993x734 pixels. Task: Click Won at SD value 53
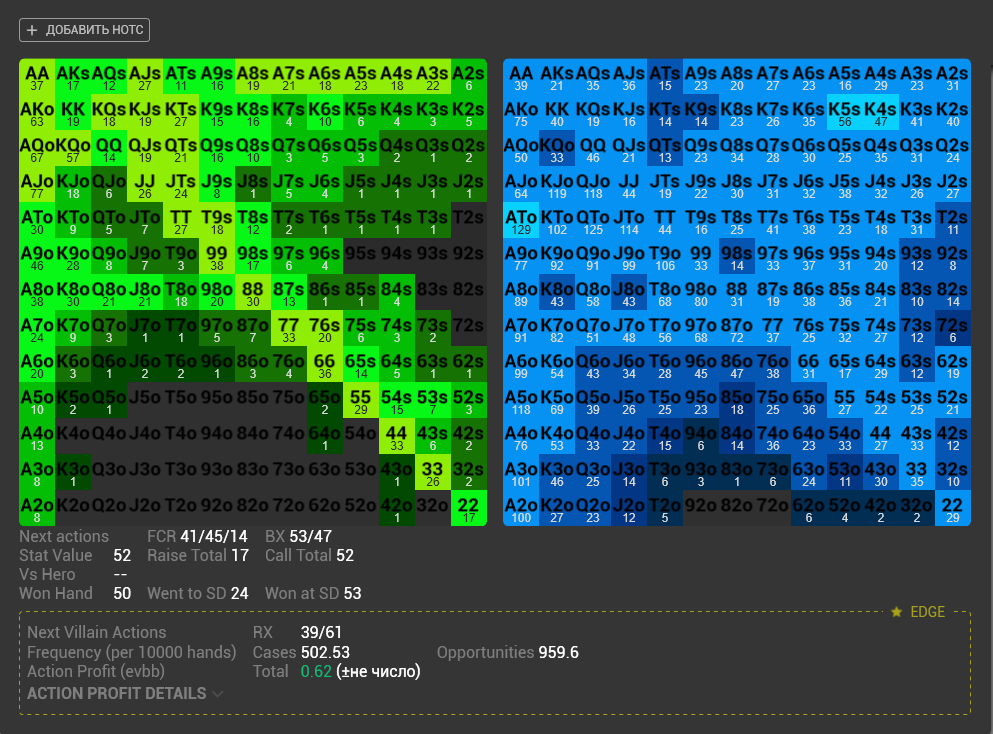click(352, 593)
